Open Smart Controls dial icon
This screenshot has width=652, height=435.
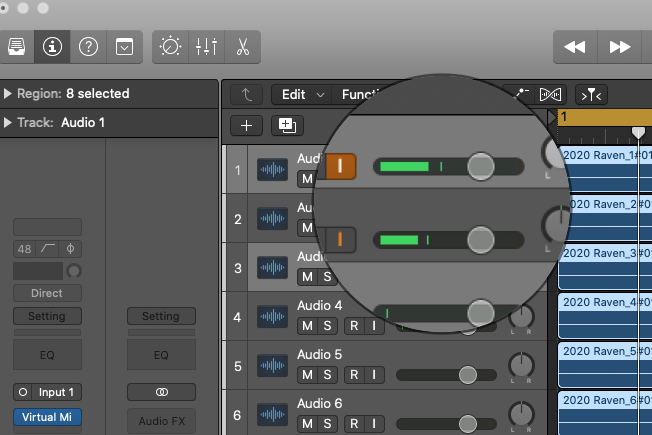point(170,47)
